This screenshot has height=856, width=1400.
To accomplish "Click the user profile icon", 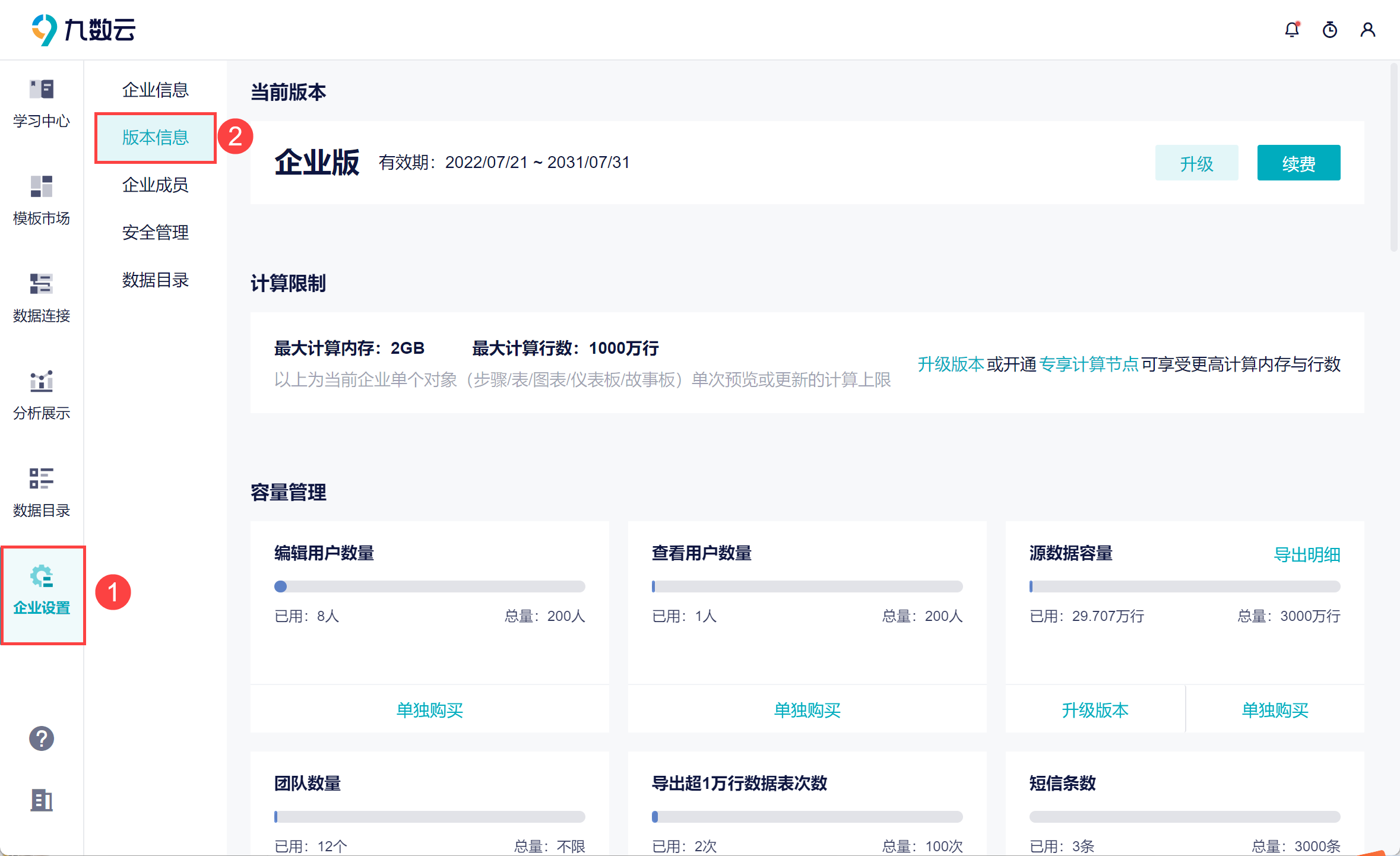I will pyautogui.click(x=1367, y=30).
